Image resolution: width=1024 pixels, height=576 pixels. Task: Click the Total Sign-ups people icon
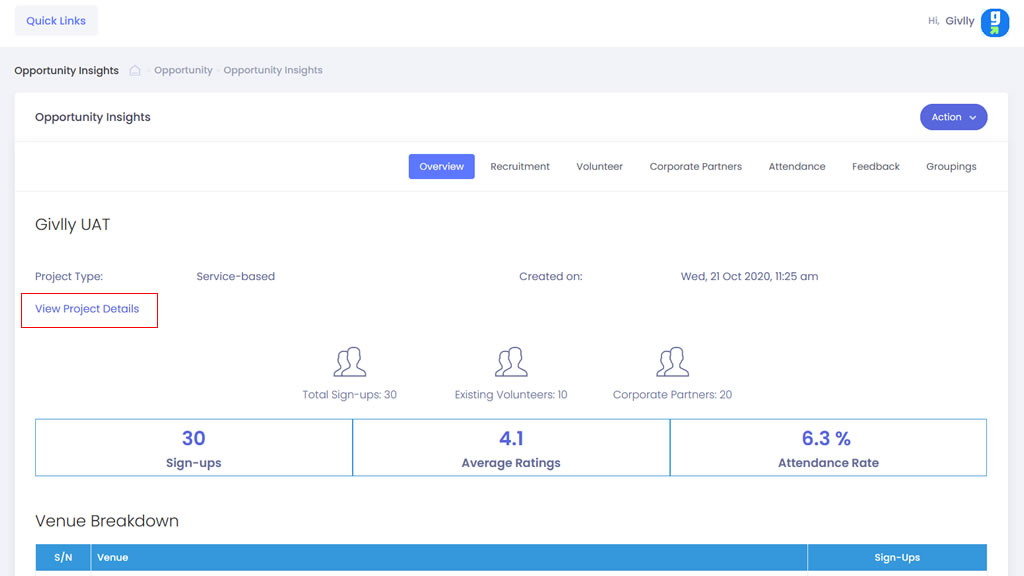click(349, 362)
